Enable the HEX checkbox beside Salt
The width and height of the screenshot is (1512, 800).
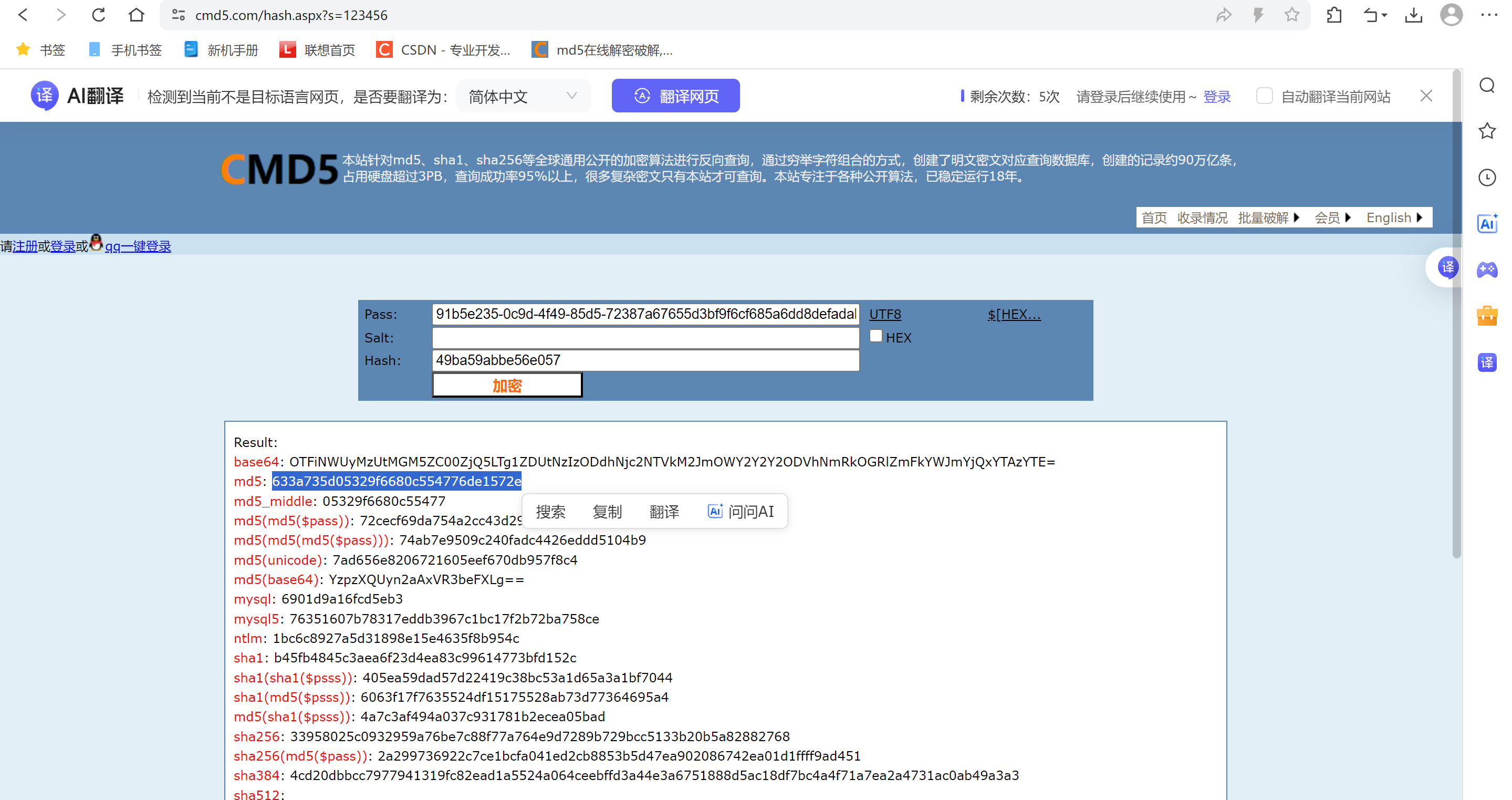(x=875, y=336)
